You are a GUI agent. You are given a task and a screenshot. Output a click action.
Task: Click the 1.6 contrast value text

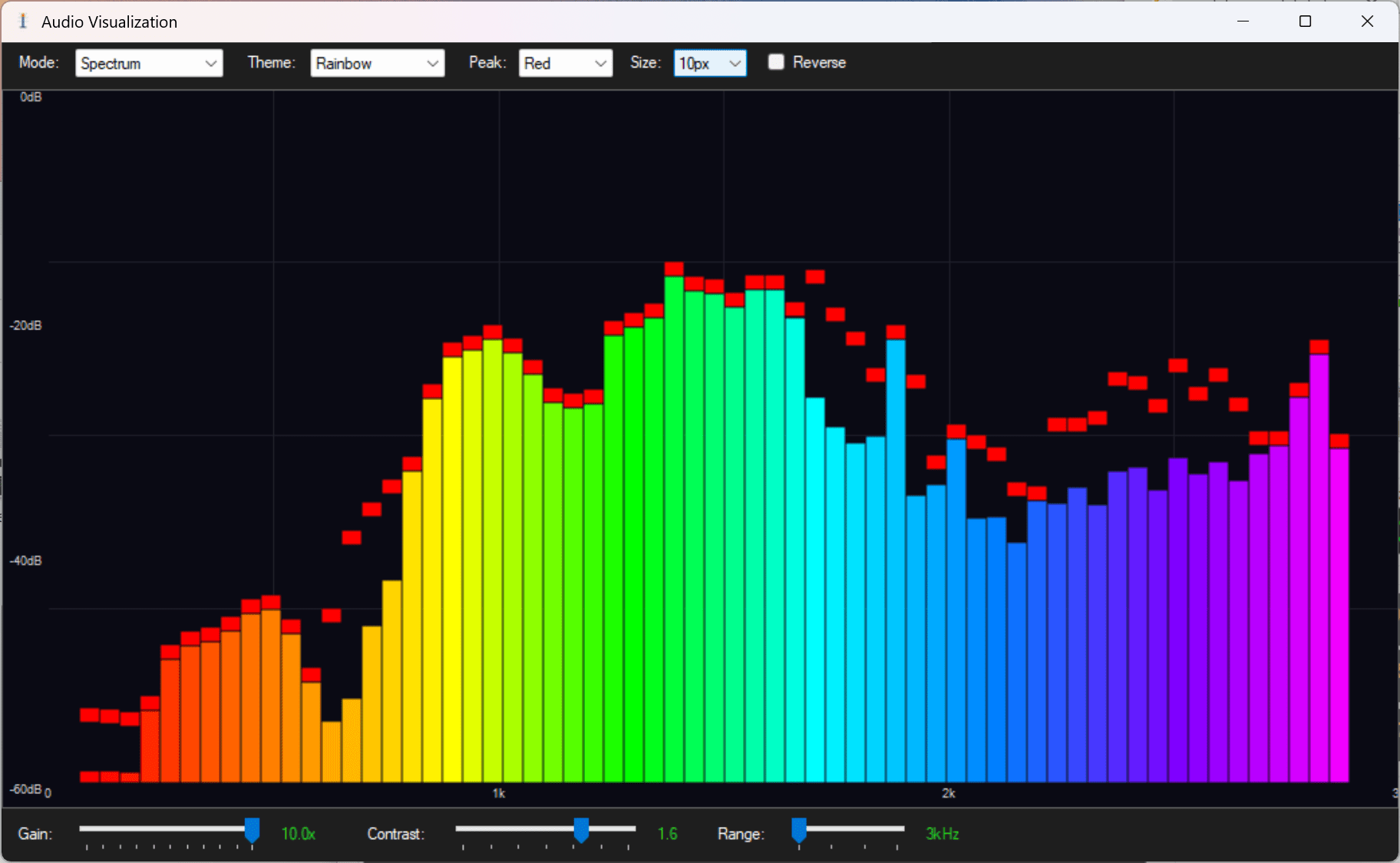(667, 834)
